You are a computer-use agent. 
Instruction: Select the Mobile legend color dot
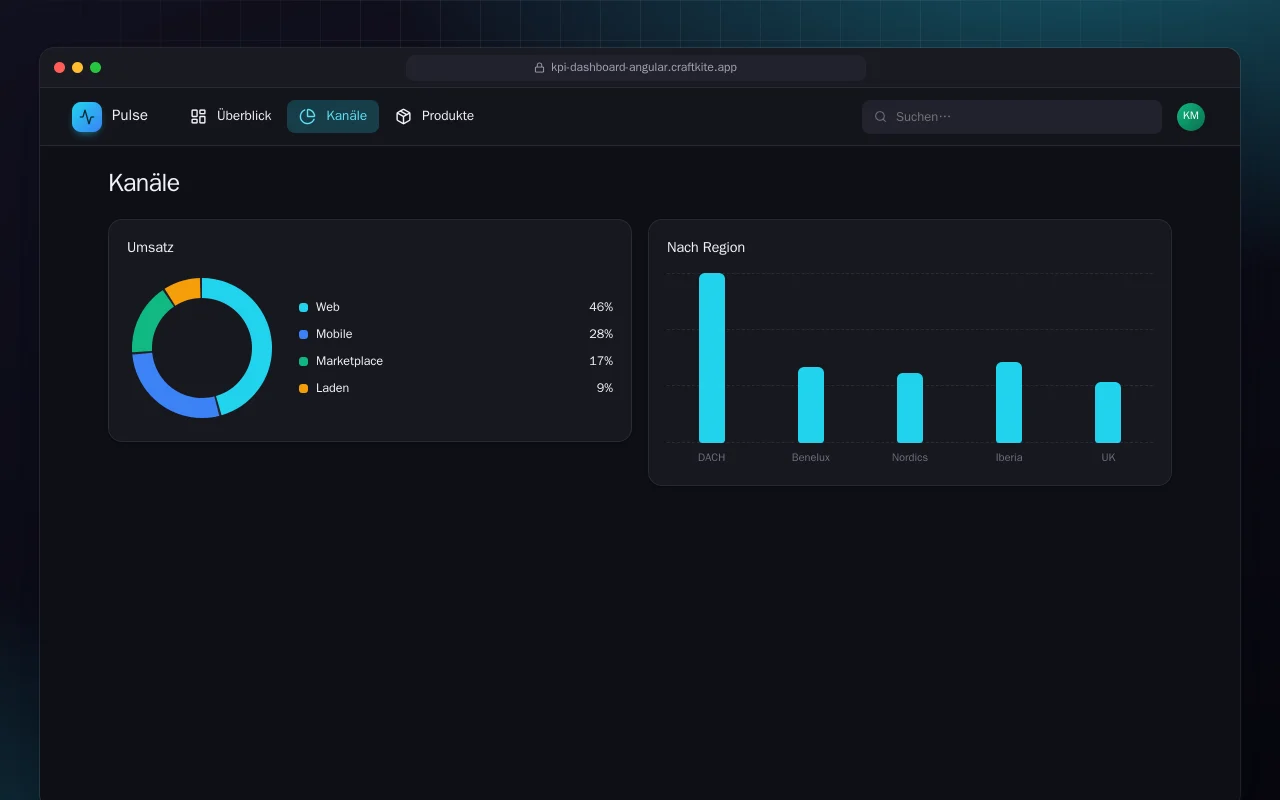pyautogui.click(x=304, y=334)
